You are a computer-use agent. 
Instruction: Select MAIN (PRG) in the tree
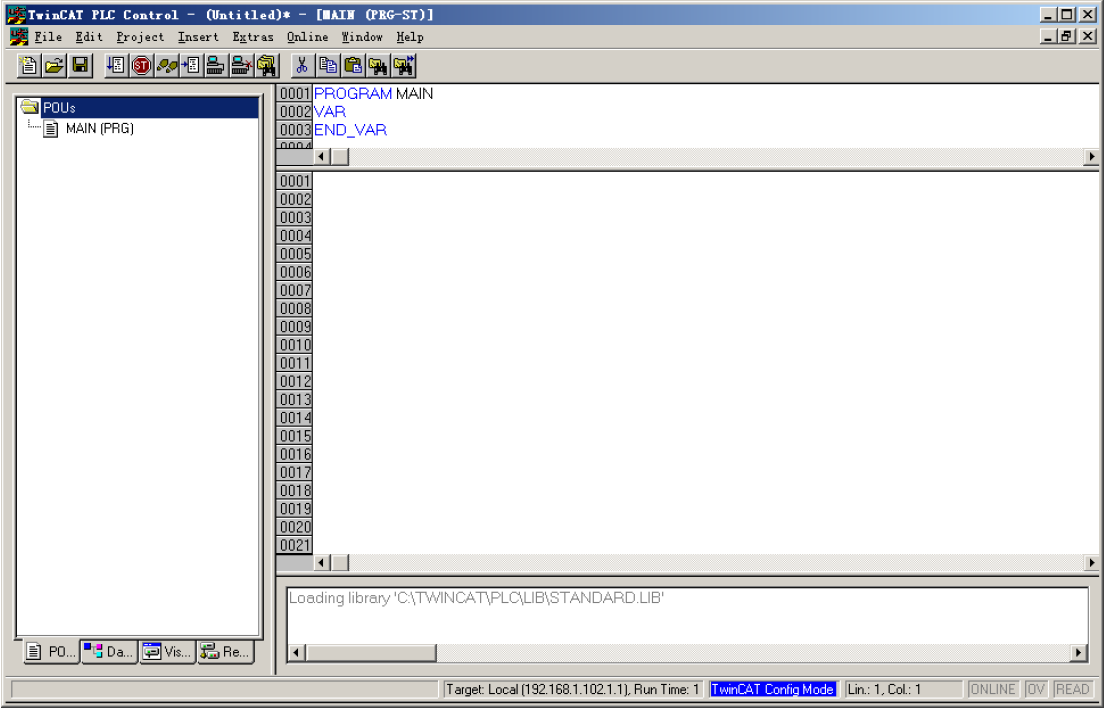tap(99, 128)
